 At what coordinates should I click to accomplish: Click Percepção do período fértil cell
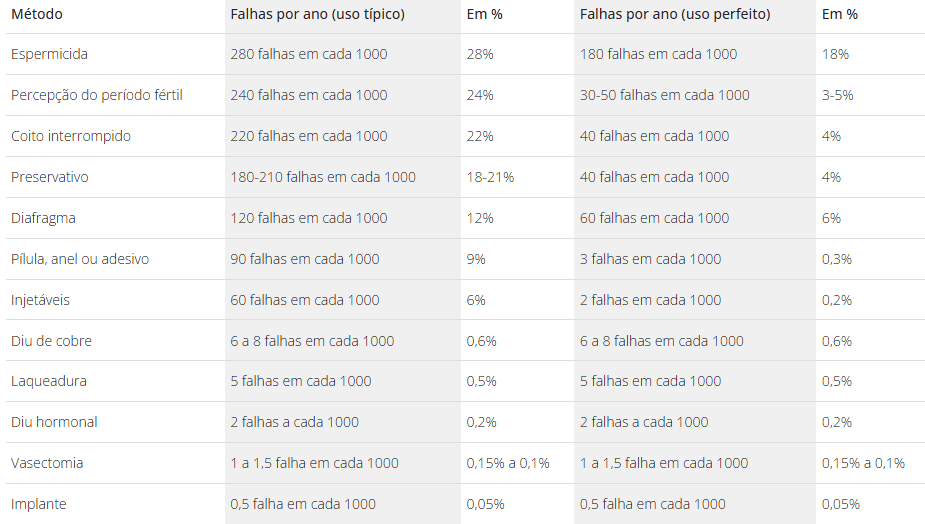tap(97, 95)
